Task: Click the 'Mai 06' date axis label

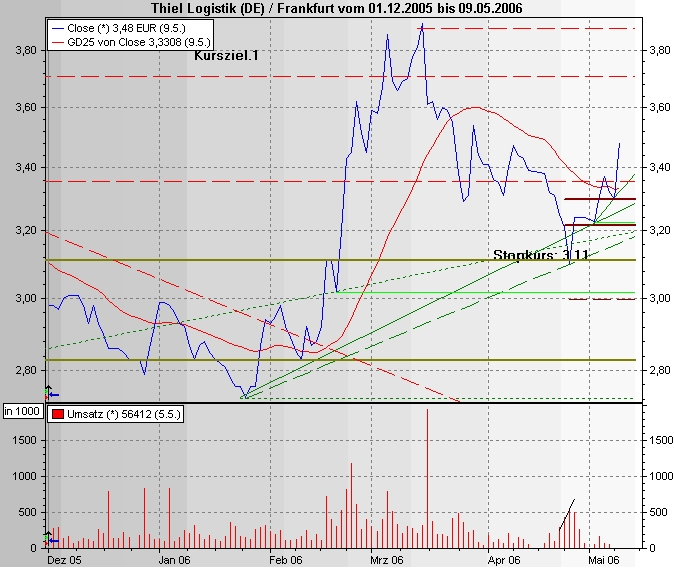Action: click(x=604, y=560)
